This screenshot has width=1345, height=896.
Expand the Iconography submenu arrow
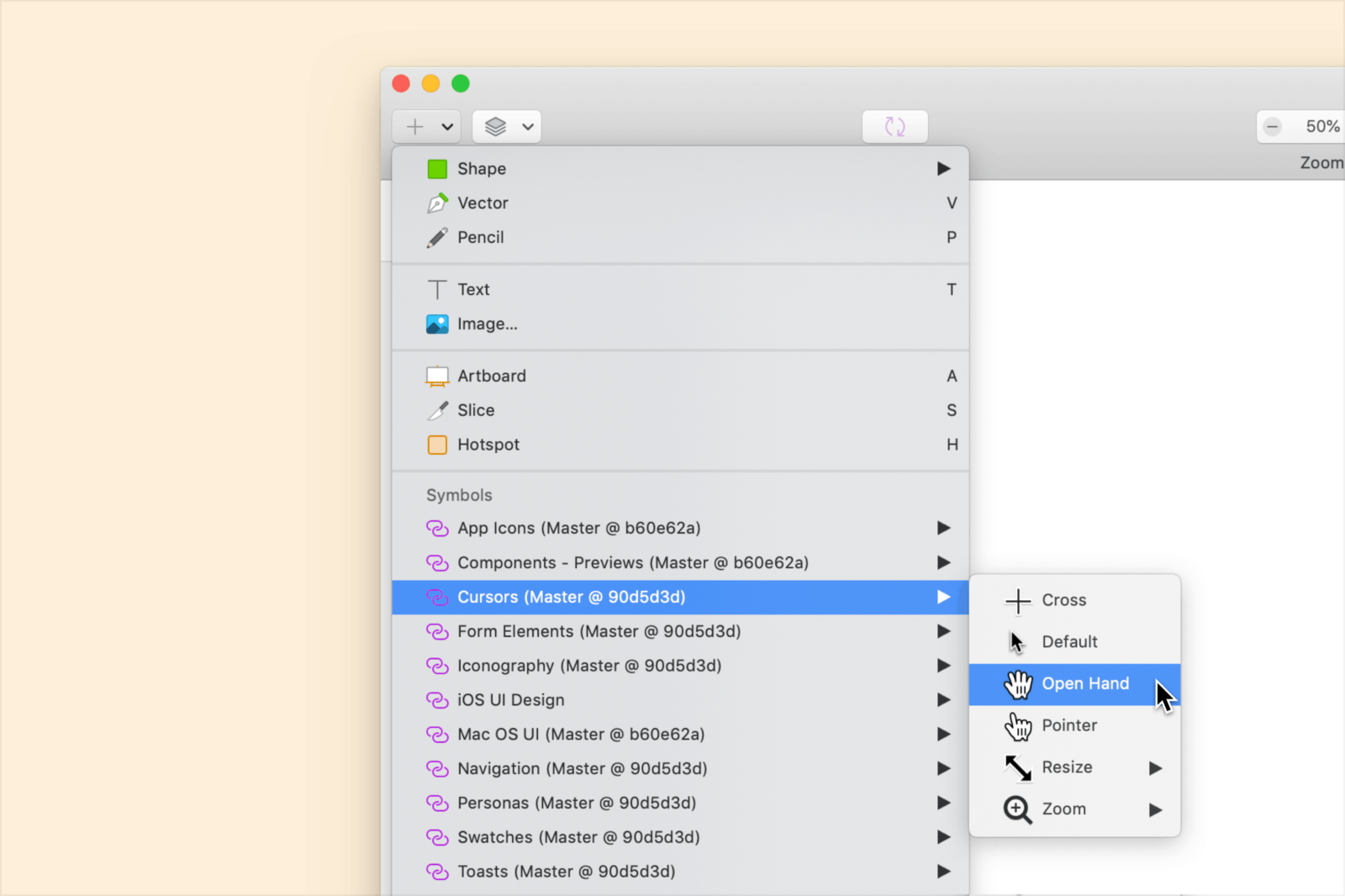[x=944, y=666]
